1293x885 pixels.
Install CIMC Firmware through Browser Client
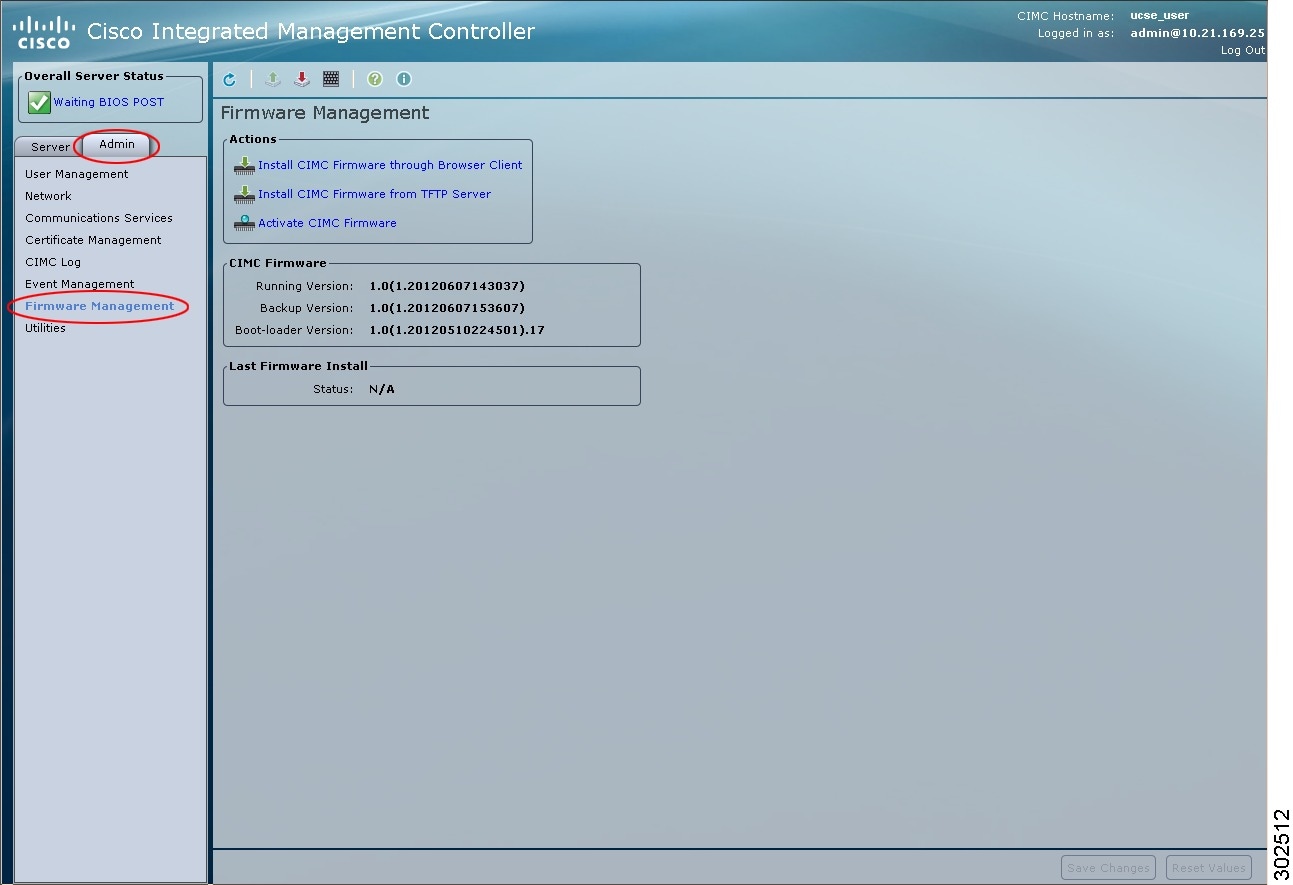click(x=392, y=165)
